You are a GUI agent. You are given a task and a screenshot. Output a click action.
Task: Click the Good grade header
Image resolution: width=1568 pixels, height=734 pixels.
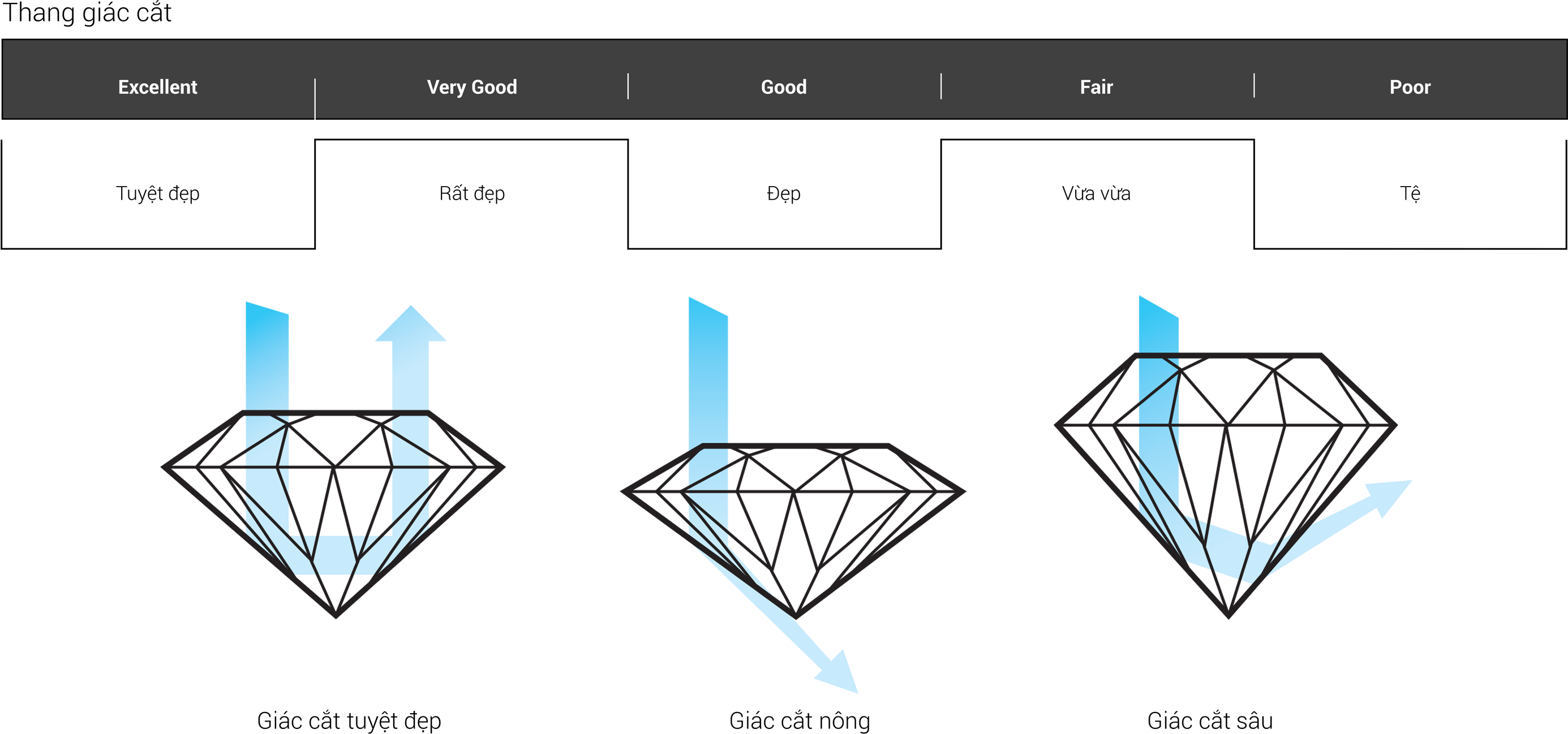click(x=784, y=87)
